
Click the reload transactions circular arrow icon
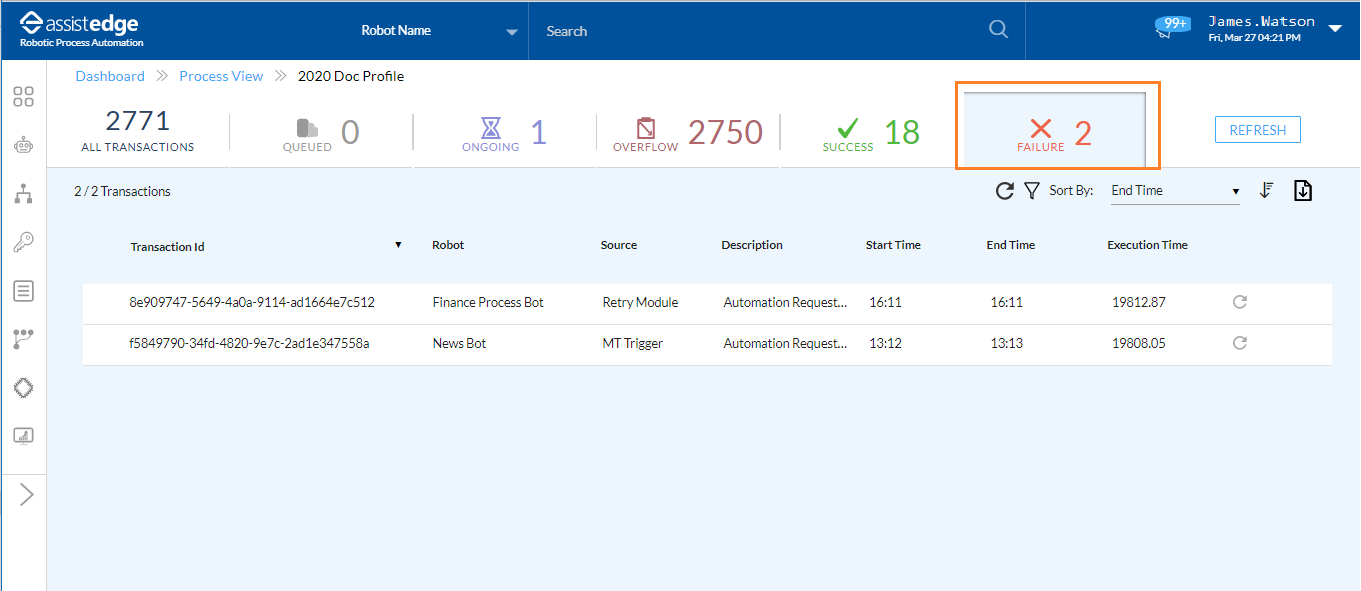click(x=1005, y=190)
